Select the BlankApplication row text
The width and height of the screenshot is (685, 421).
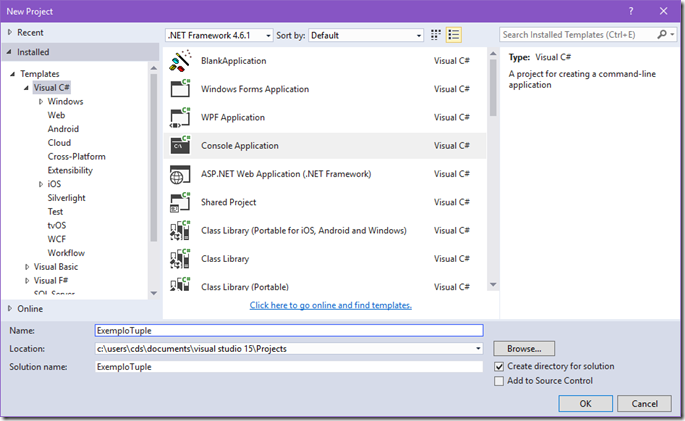[233, 61]
